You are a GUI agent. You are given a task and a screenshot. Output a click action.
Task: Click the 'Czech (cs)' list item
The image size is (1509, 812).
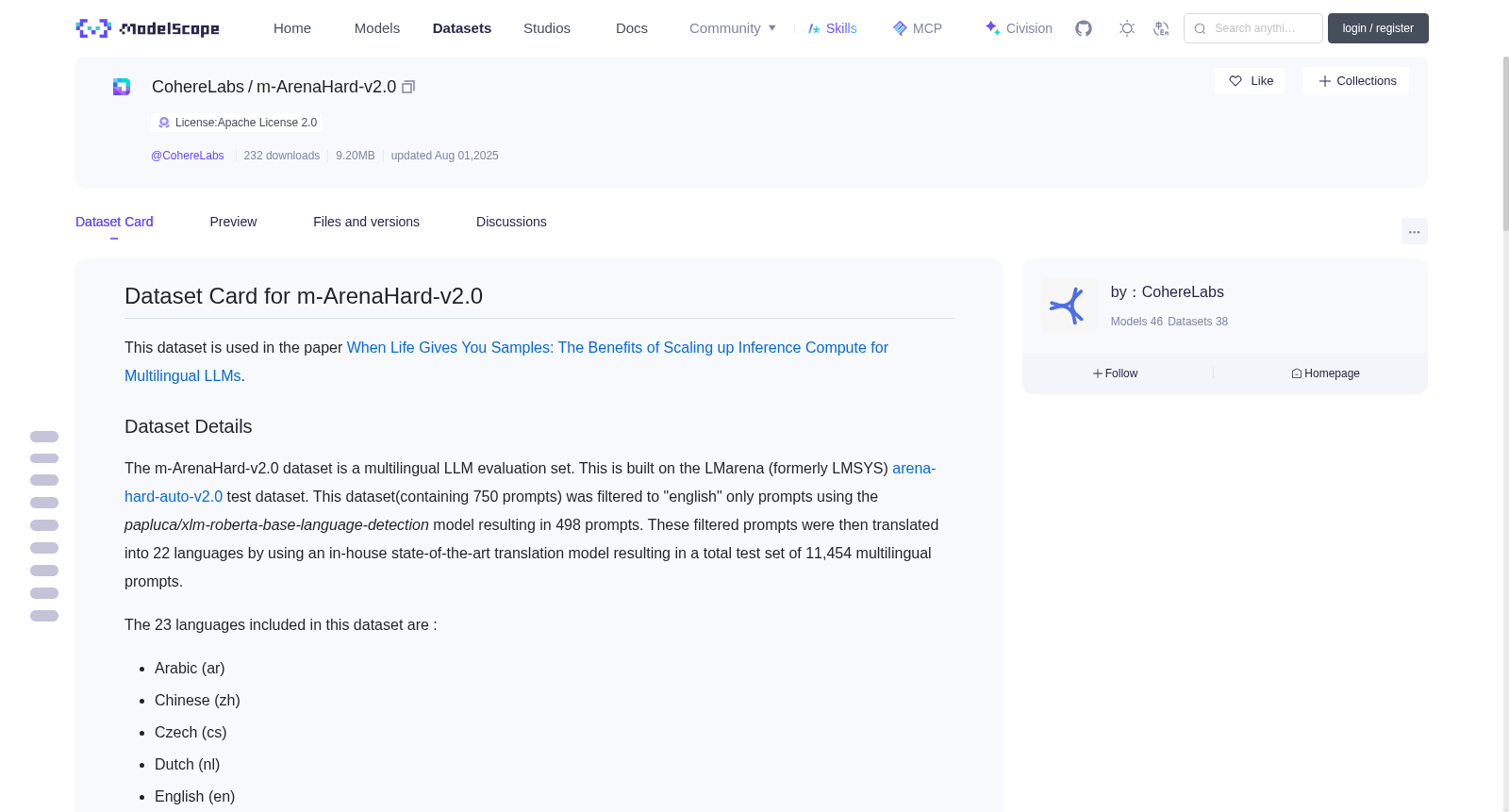click(191, 732)
